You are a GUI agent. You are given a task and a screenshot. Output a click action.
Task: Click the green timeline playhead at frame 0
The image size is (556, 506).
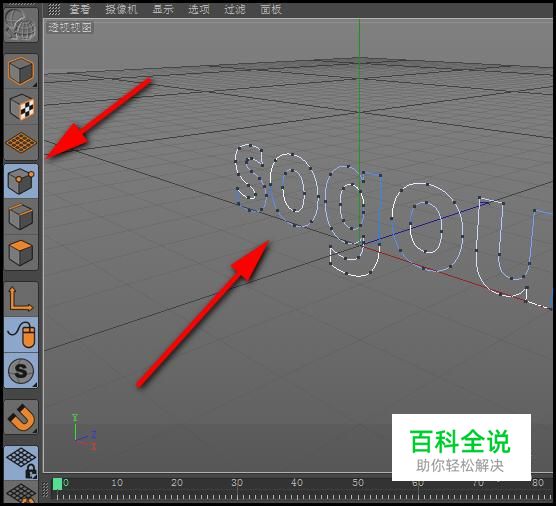[57, 484]
